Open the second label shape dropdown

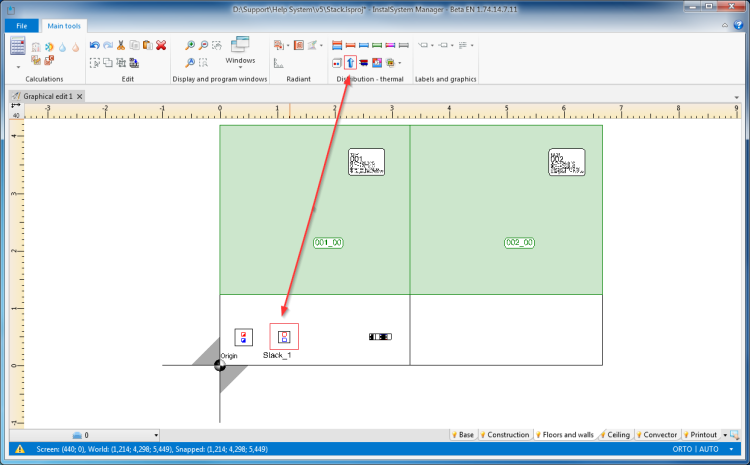tap(452, 45)
